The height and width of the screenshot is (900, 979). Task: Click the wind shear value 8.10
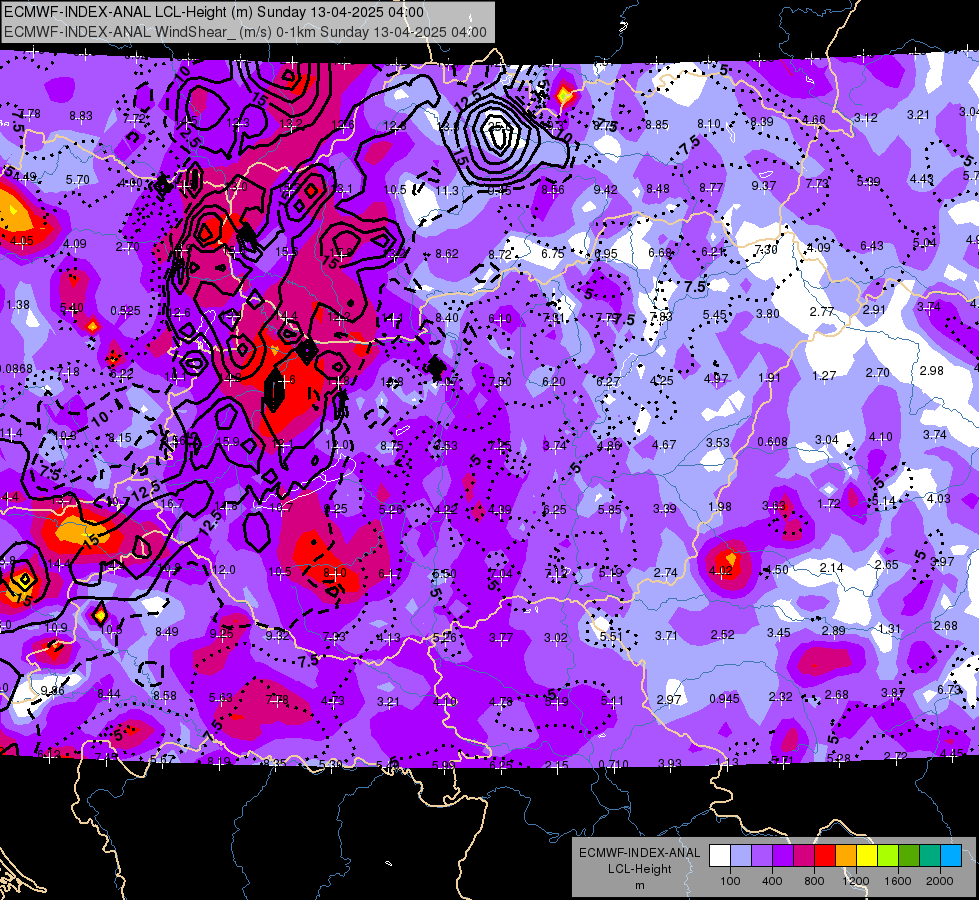click(x=709, y=124)
